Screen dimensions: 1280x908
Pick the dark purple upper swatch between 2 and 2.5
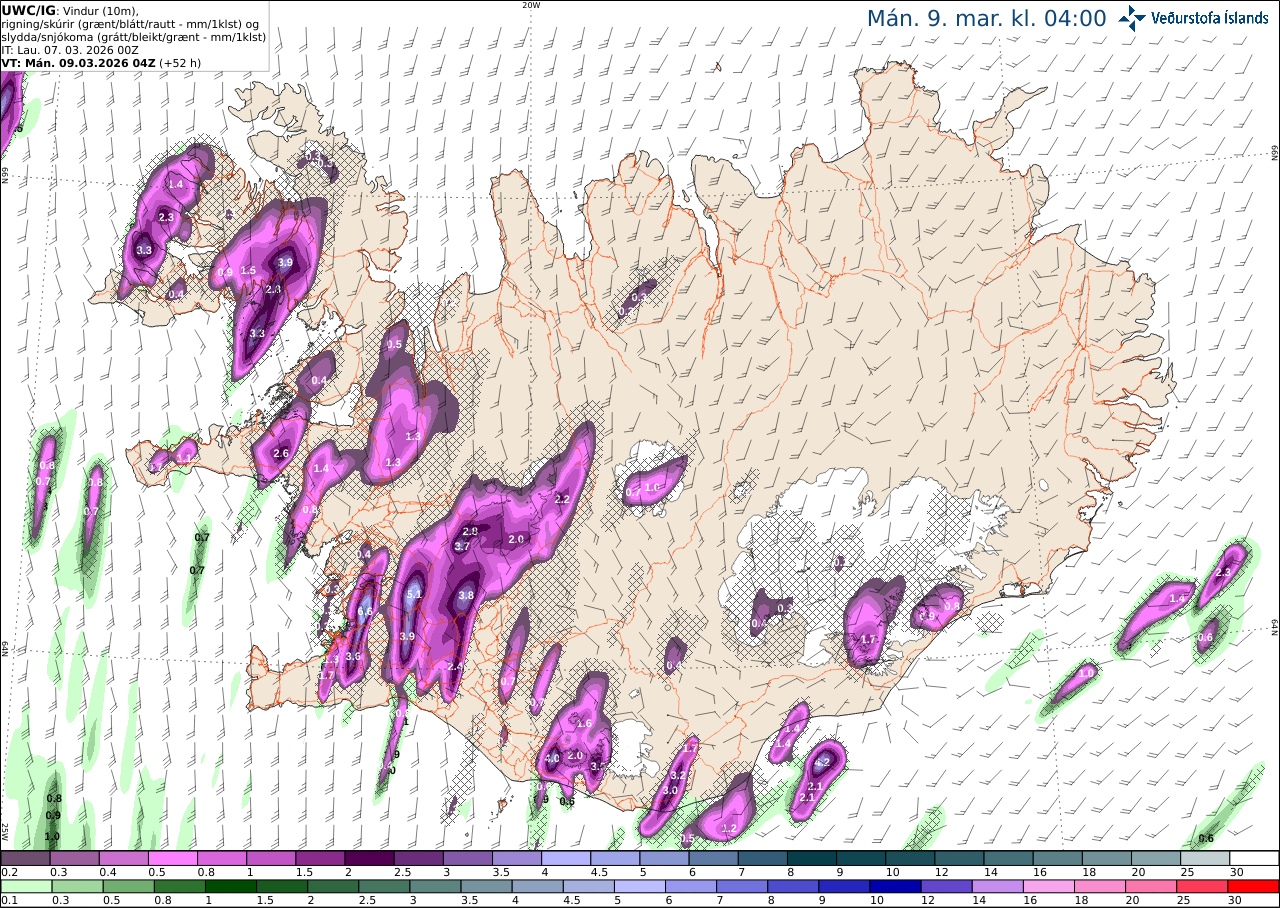pyautogui.click(x=369, y=858)
